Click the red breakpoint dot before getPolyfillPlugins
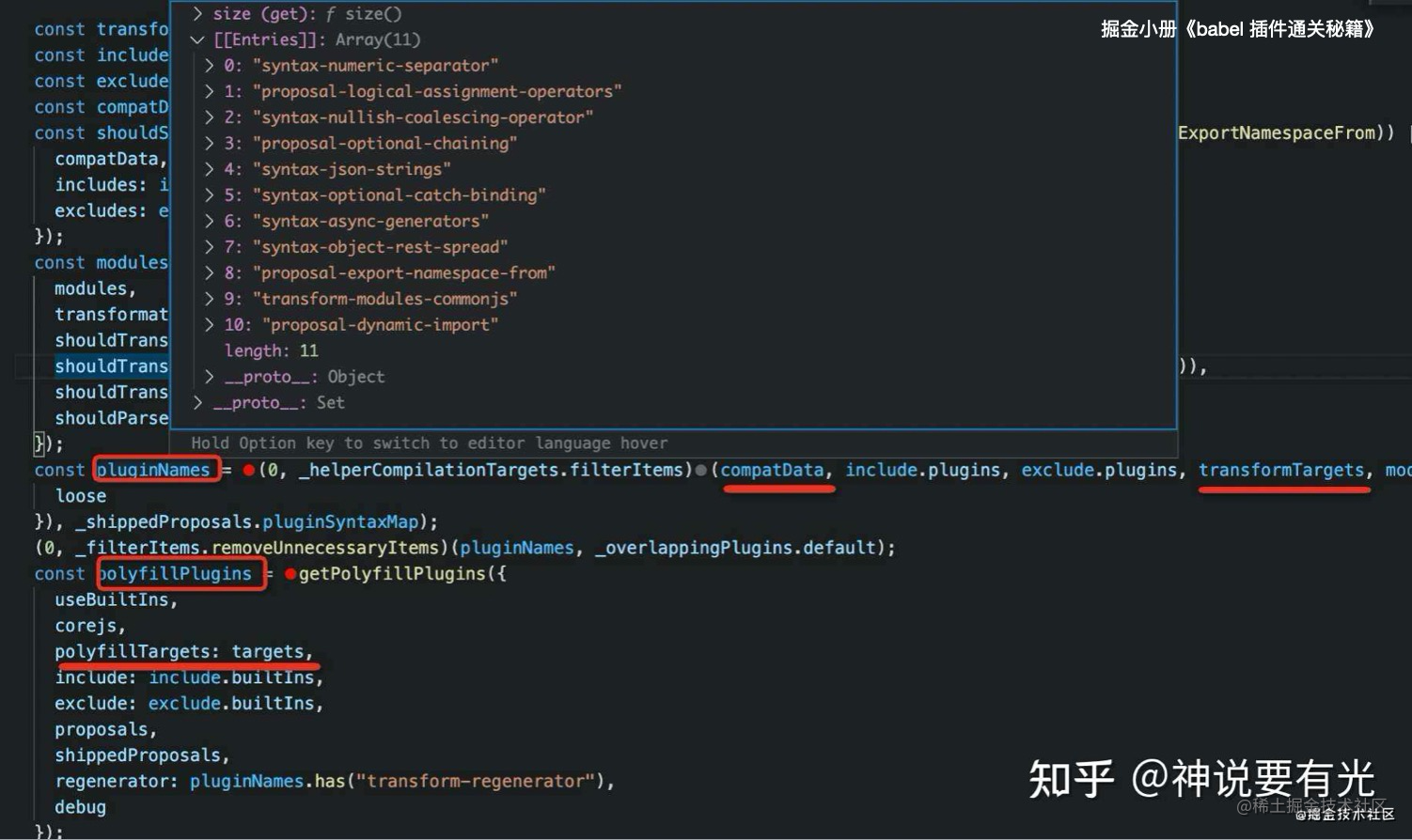The height and width of the screenshot is (840, 1412). coord(290,573)
